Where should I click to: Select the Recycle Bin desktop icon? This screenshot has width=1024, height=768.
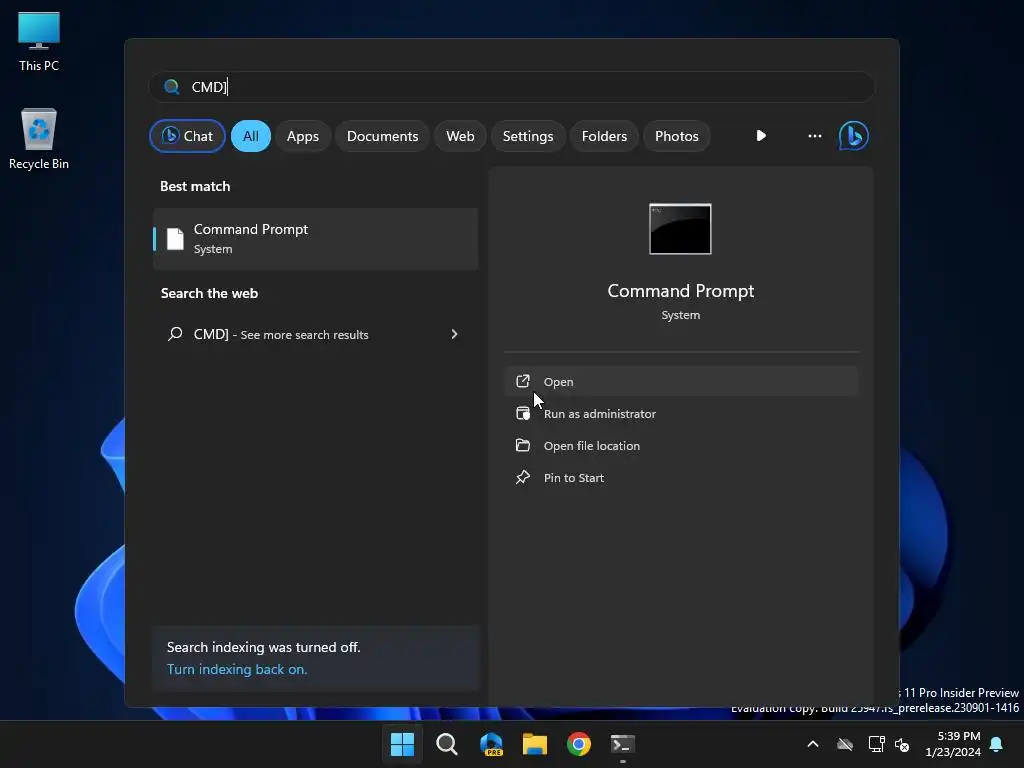pyautogui.click(x=39, y=139)
